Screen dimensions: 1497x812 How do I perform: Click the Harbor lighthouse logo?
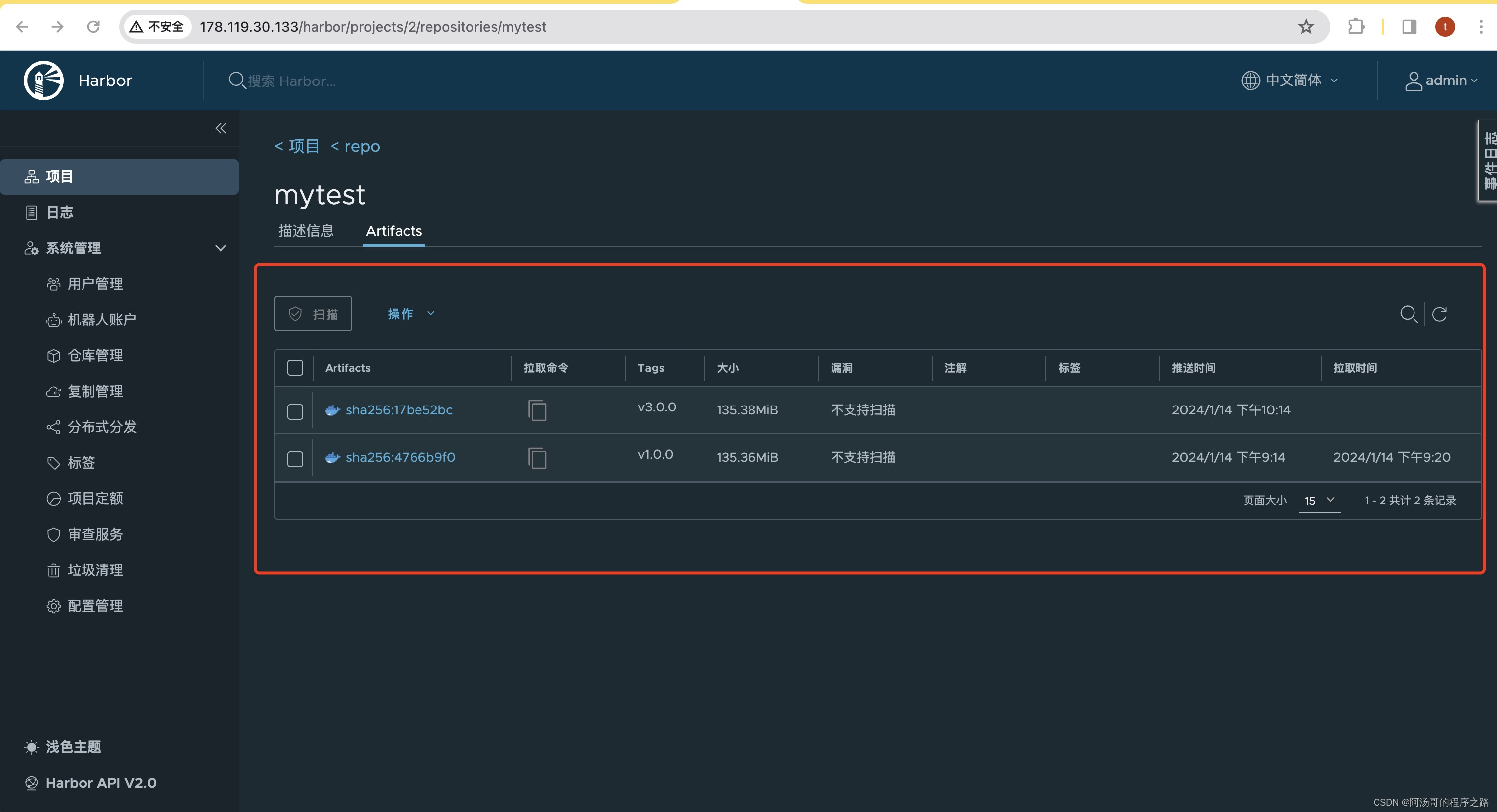point(44,80)
